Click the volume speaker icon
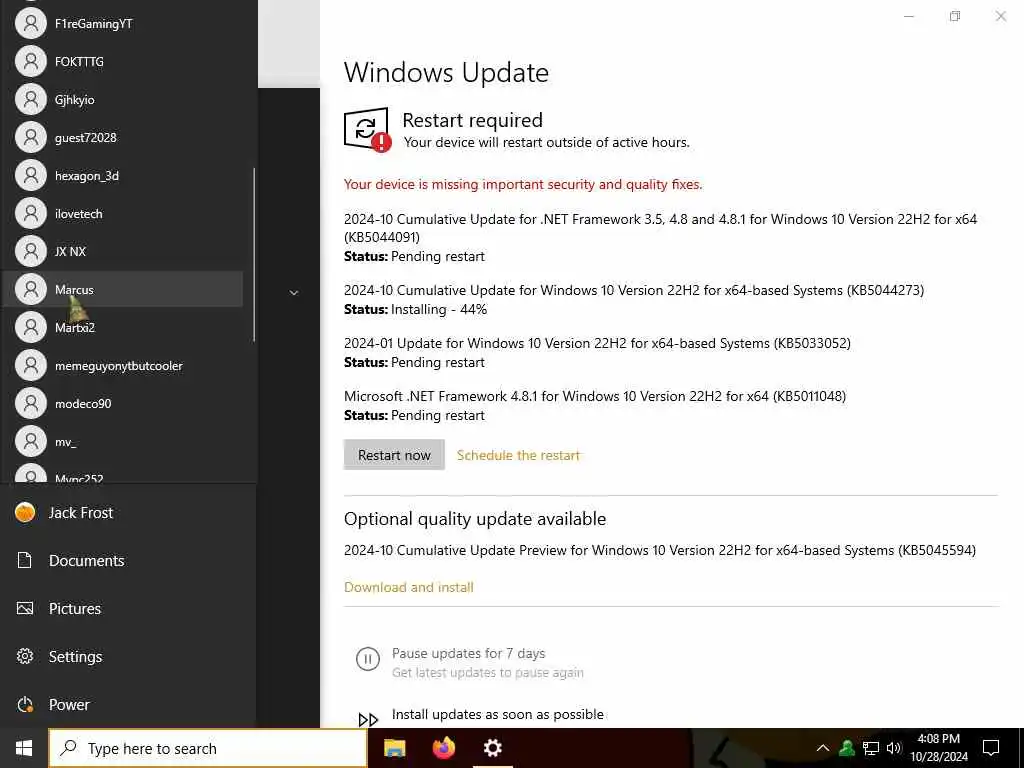 pos(893,748)
